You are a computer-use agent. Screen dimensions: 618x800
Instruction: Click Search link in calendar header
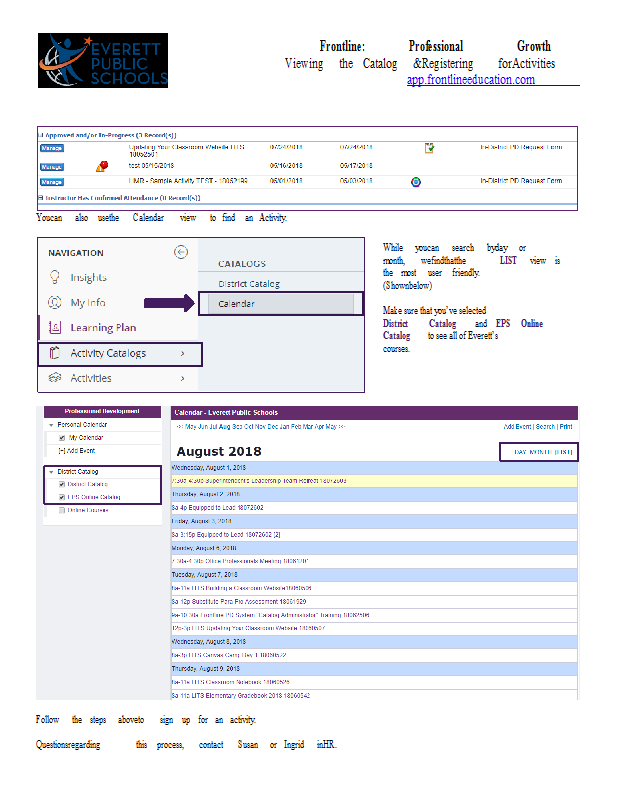click(546, 427)
